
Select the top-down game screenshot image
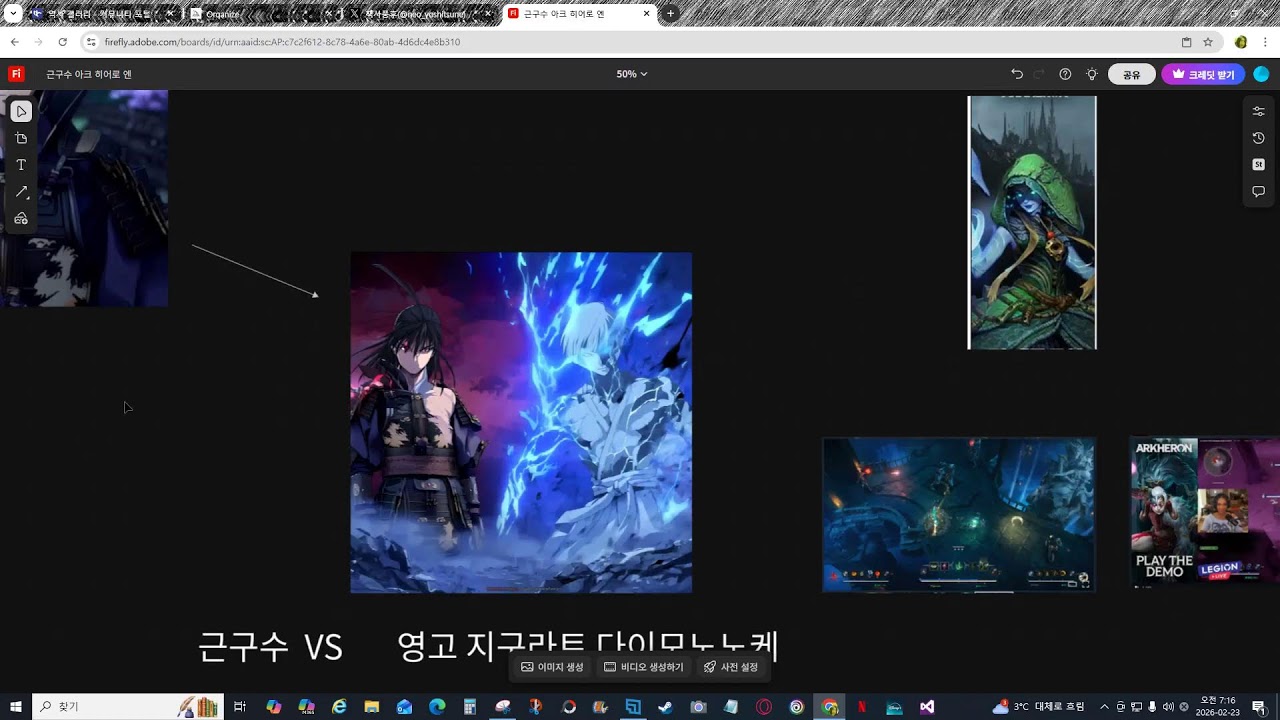(959, 514)
